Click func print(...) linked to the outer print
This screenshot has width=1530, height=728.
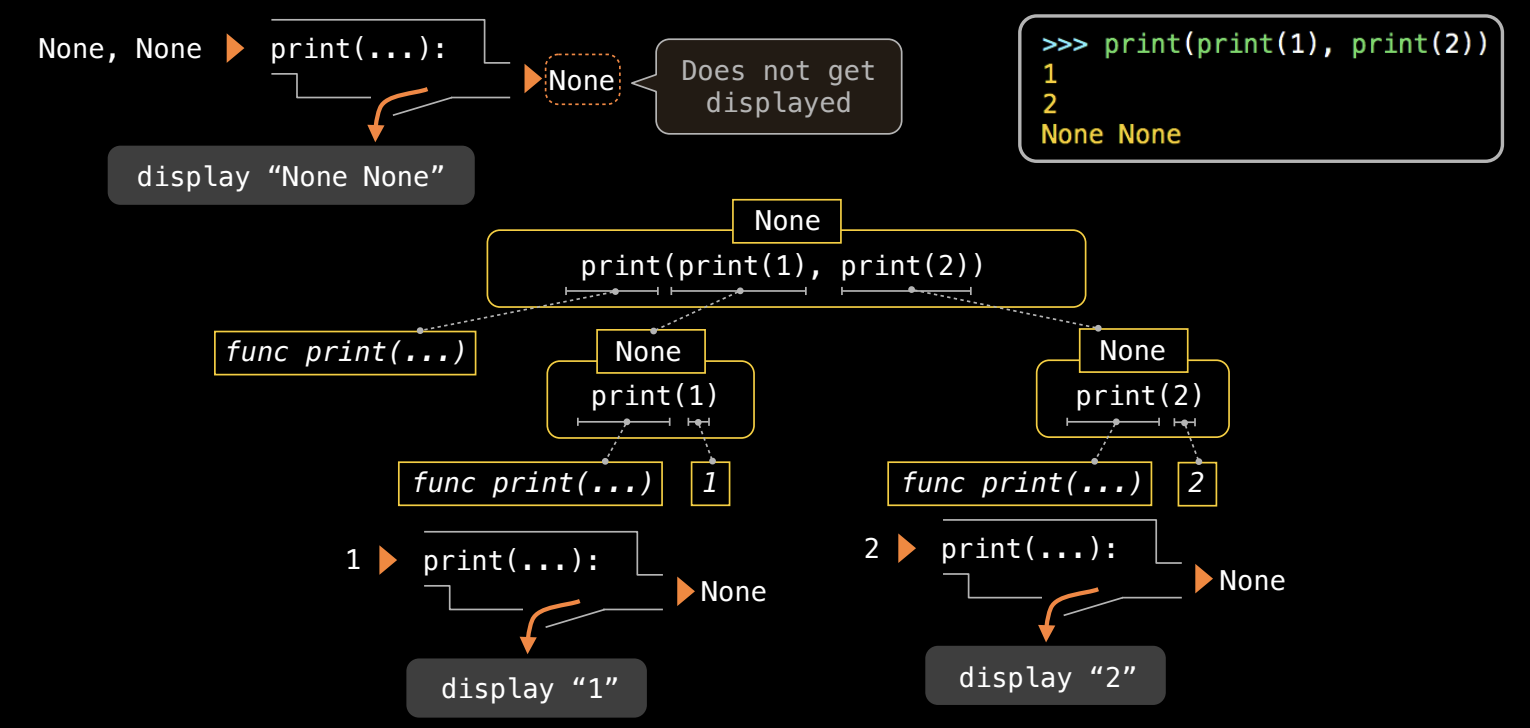pos(345,353)
